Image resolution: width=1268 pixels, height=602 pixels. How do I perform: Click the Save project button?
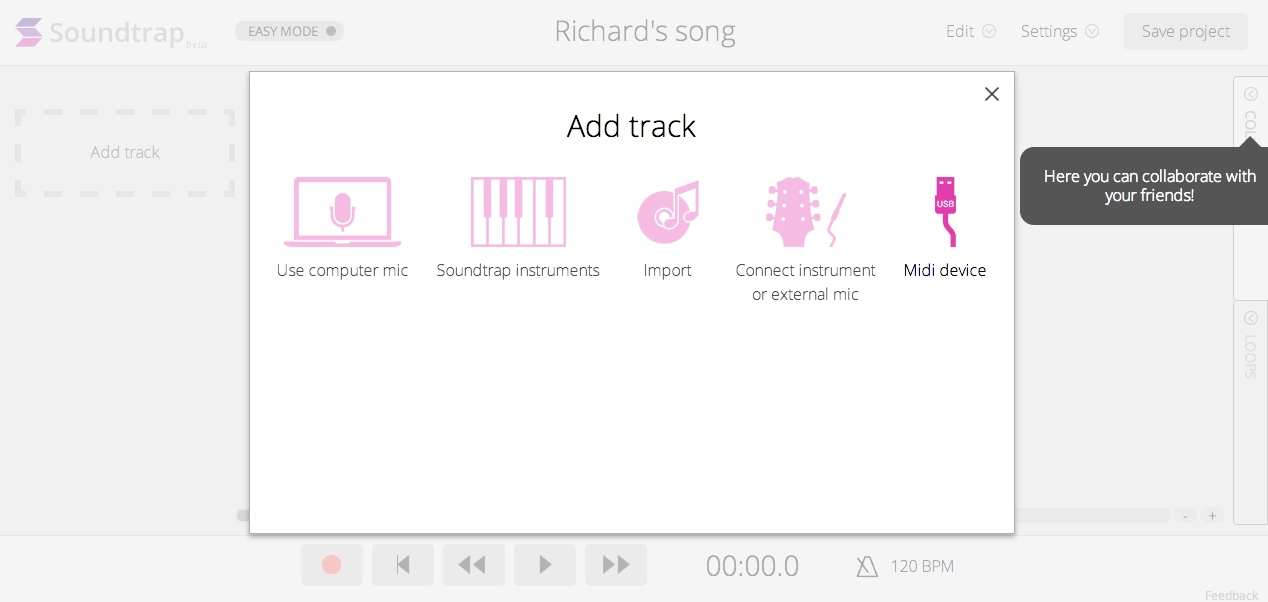tap(1186, 31)
